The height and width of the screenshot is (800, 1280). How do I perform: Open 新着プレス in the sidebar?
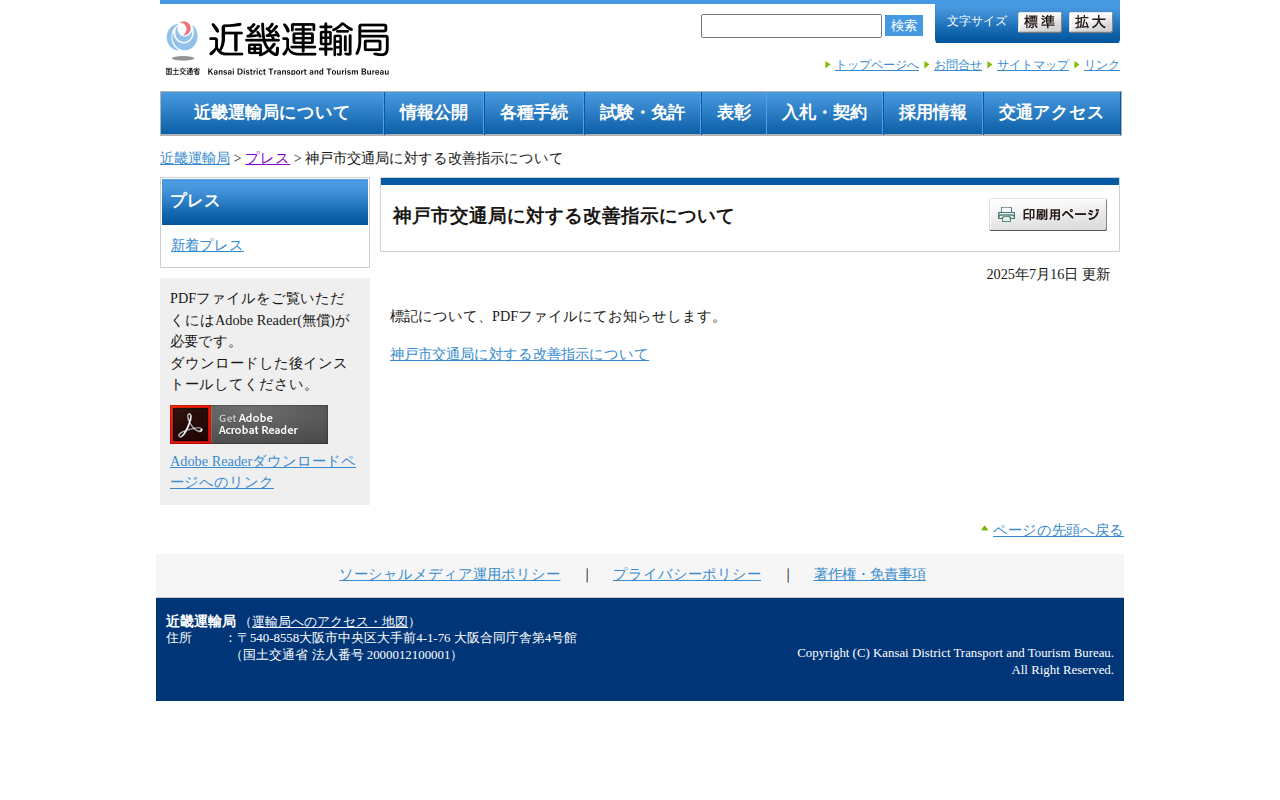pyautogui.click(x=207, y=245)
